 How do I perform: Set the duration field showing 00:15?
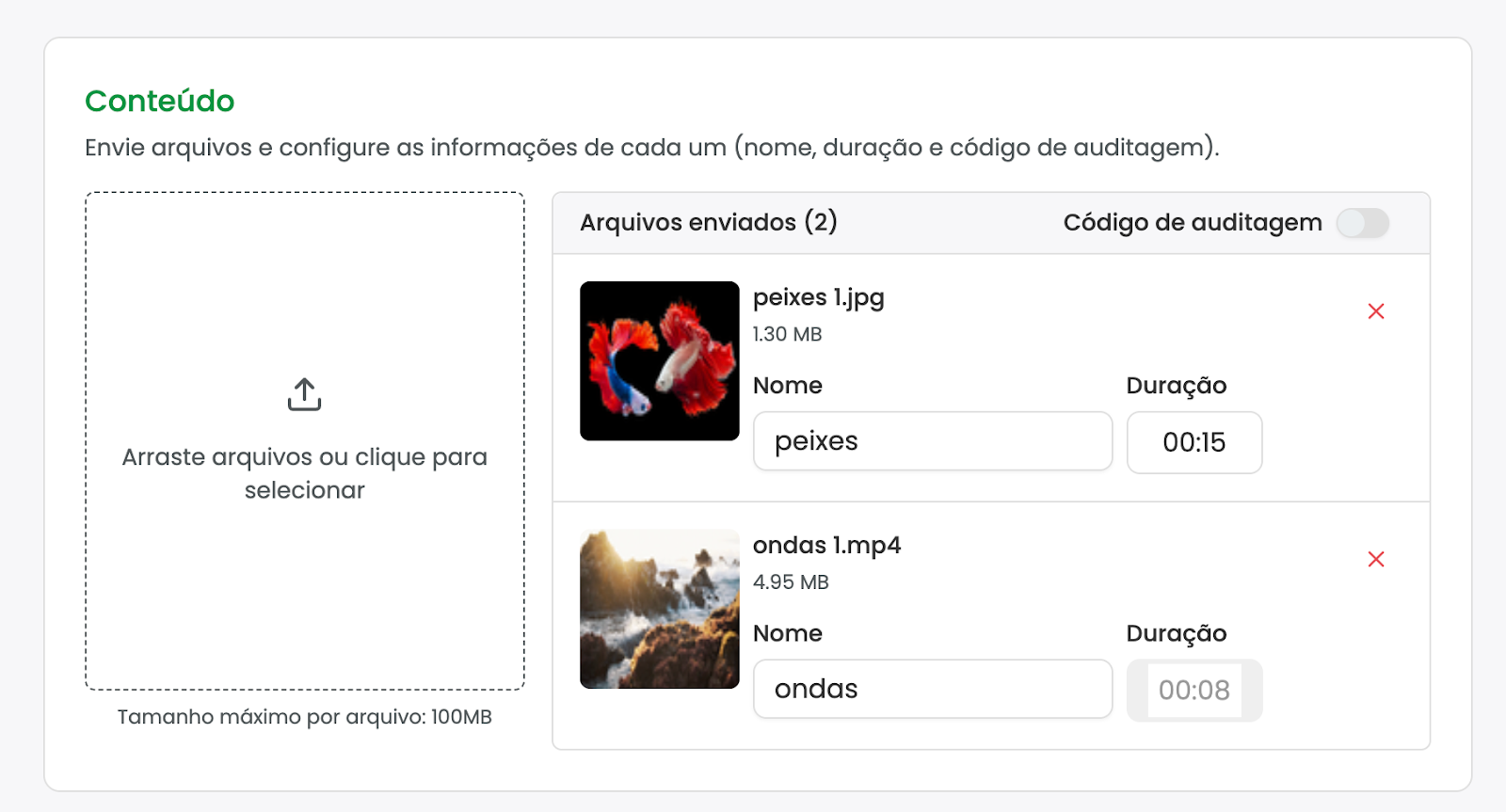click(1194, 442)
